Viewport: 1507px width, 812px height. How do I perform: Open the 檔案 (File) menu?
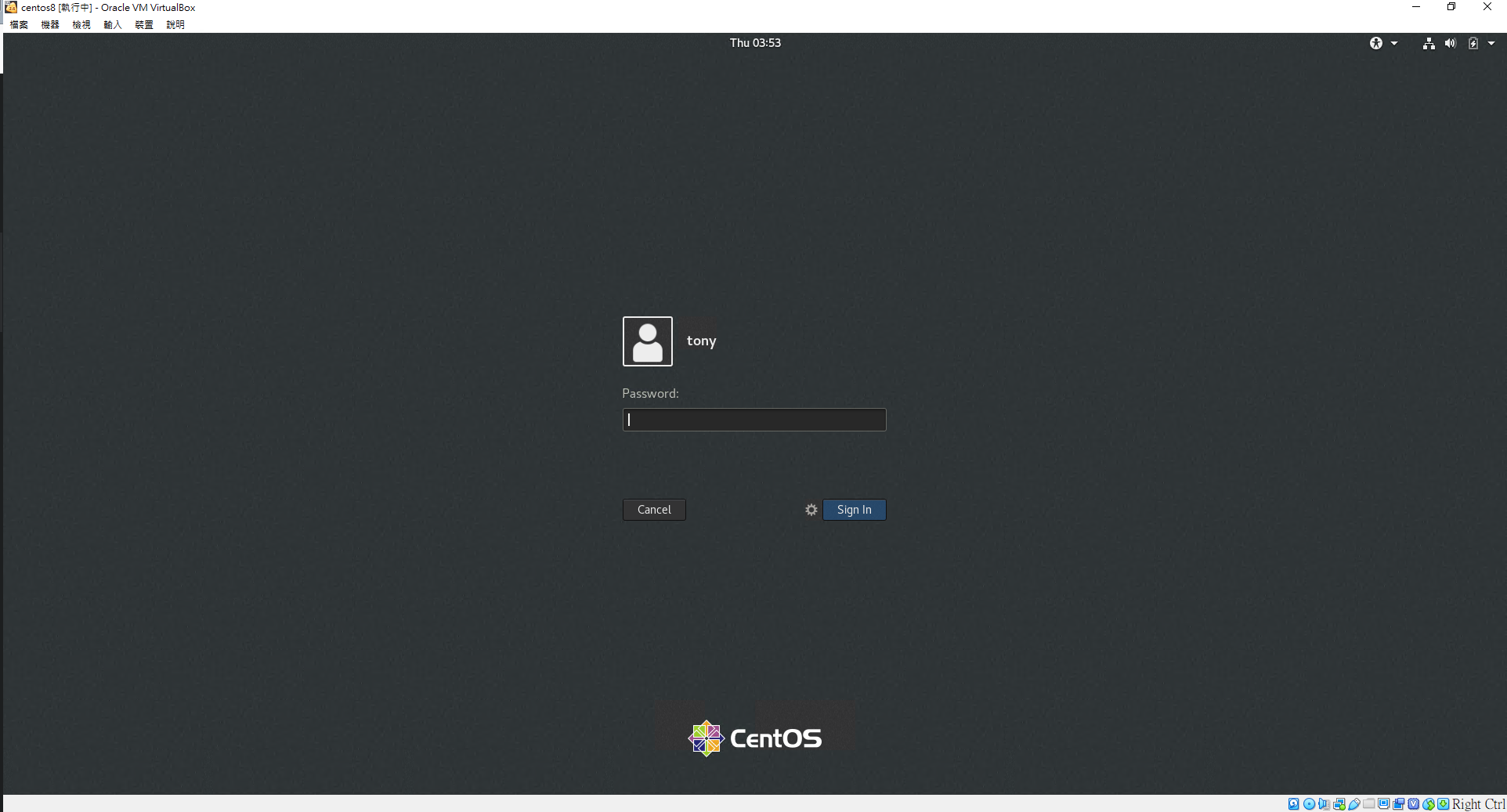pos(19,25)
